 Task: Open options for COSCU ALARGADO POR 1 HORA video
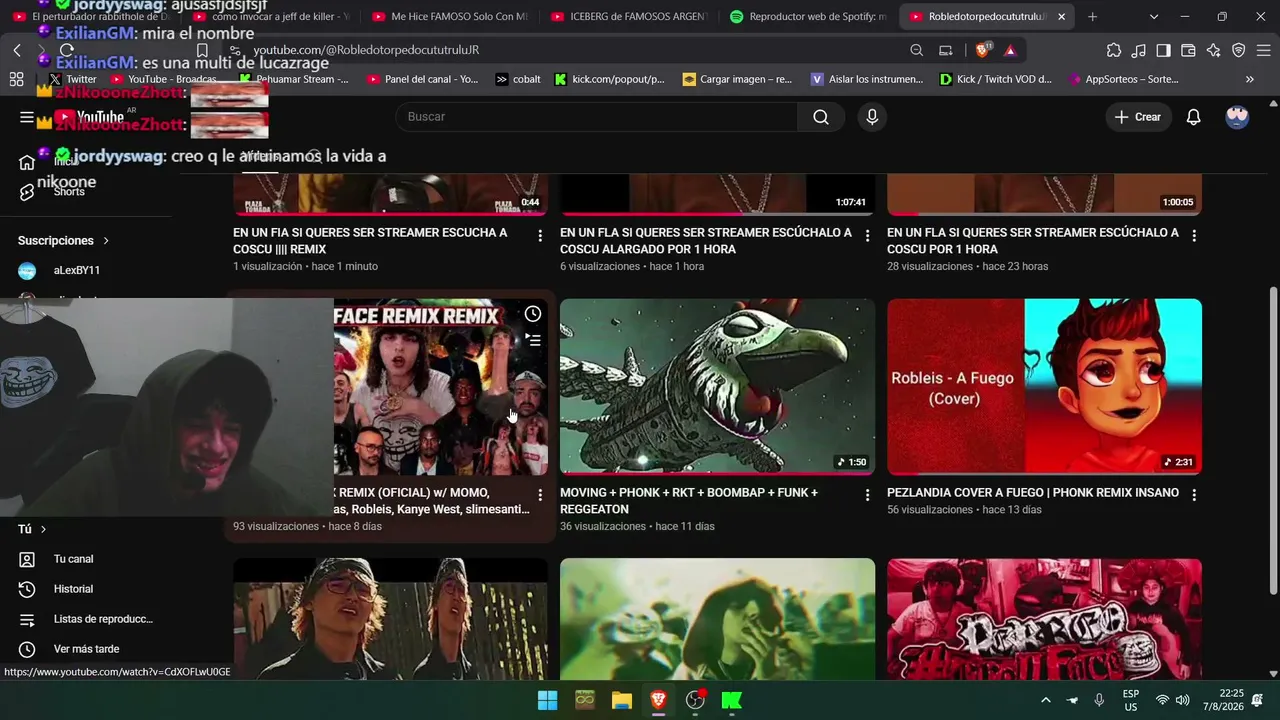867,236
